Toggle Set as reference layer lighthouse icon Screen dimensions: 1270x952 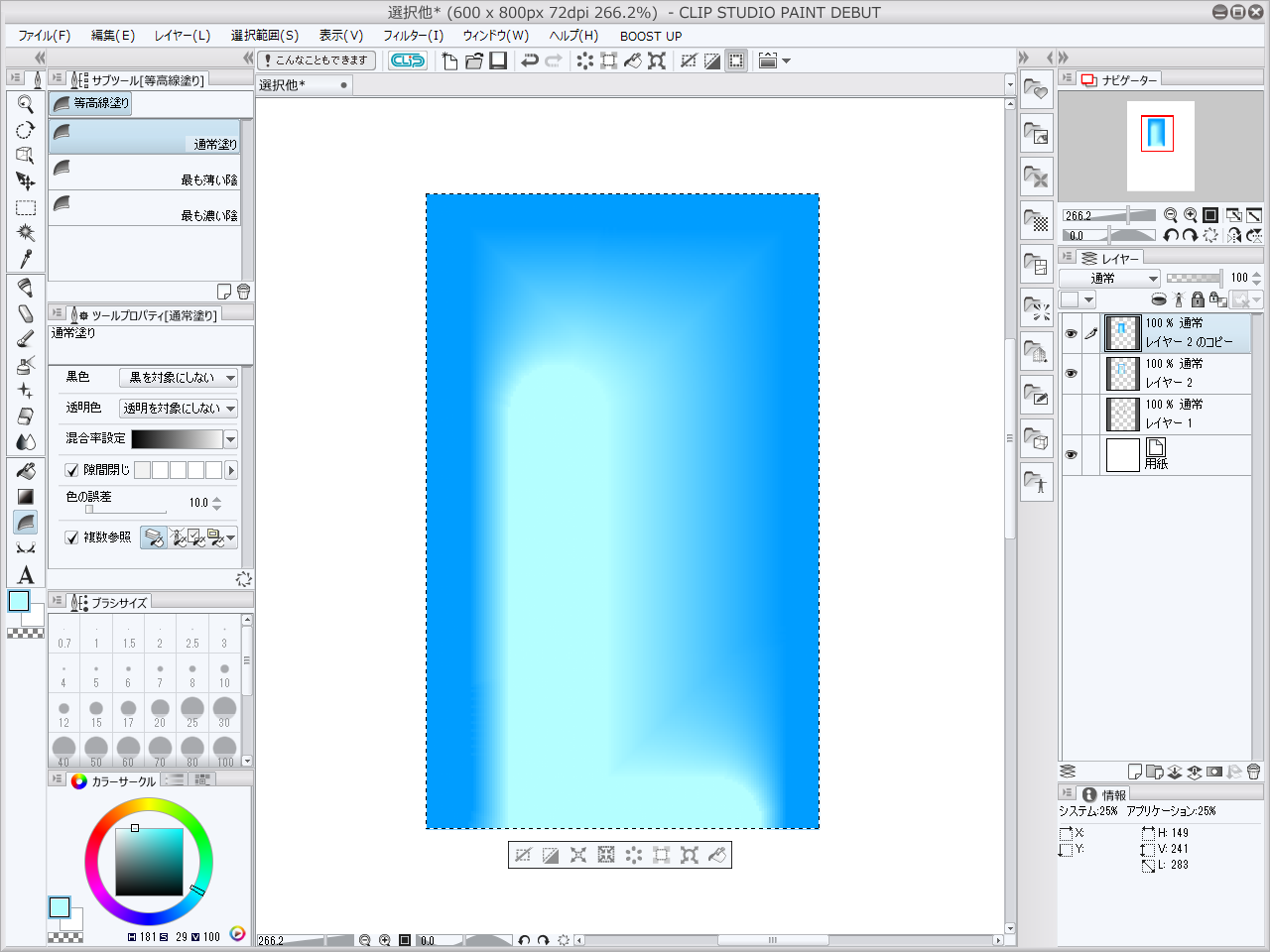pos(1178,299)
